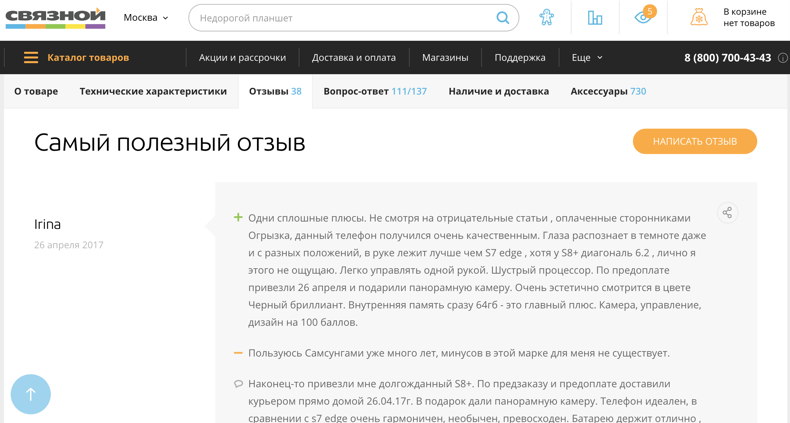790x423 pixels.
Task: Click text 'Одни сплошные плюсы'
Action: click(x=307, y=218)
